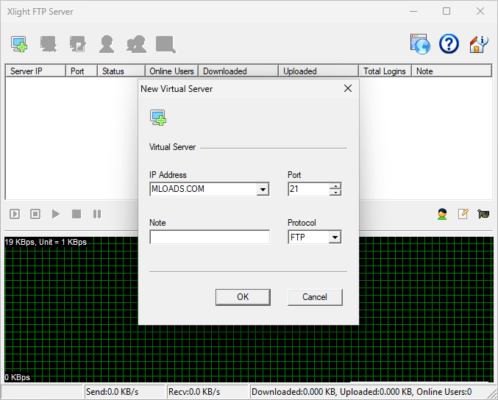
Task: Click the Port column header
Action: coord(81,71)
